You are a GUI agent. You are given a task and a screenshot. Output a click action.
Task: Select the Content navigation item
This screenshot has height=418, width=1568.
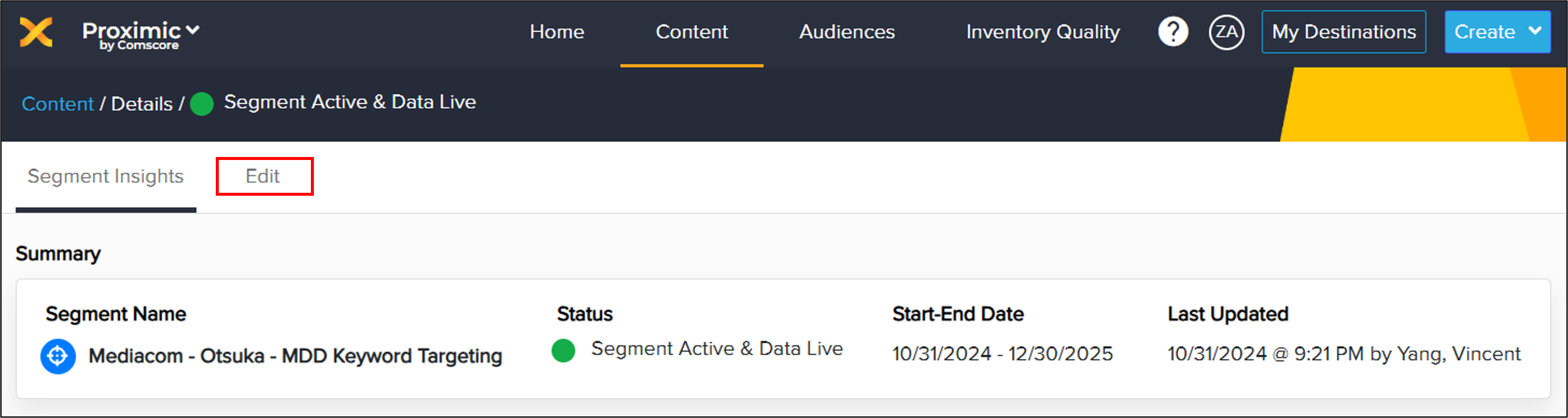692,32
